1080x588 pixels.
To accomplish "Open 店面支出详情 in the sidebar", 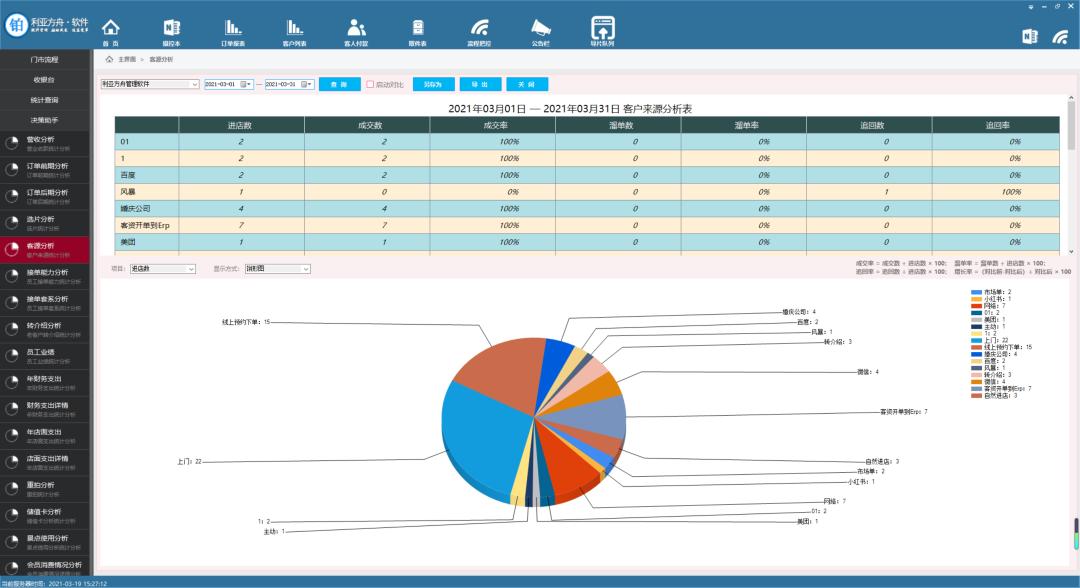I will tap(45, 463).
